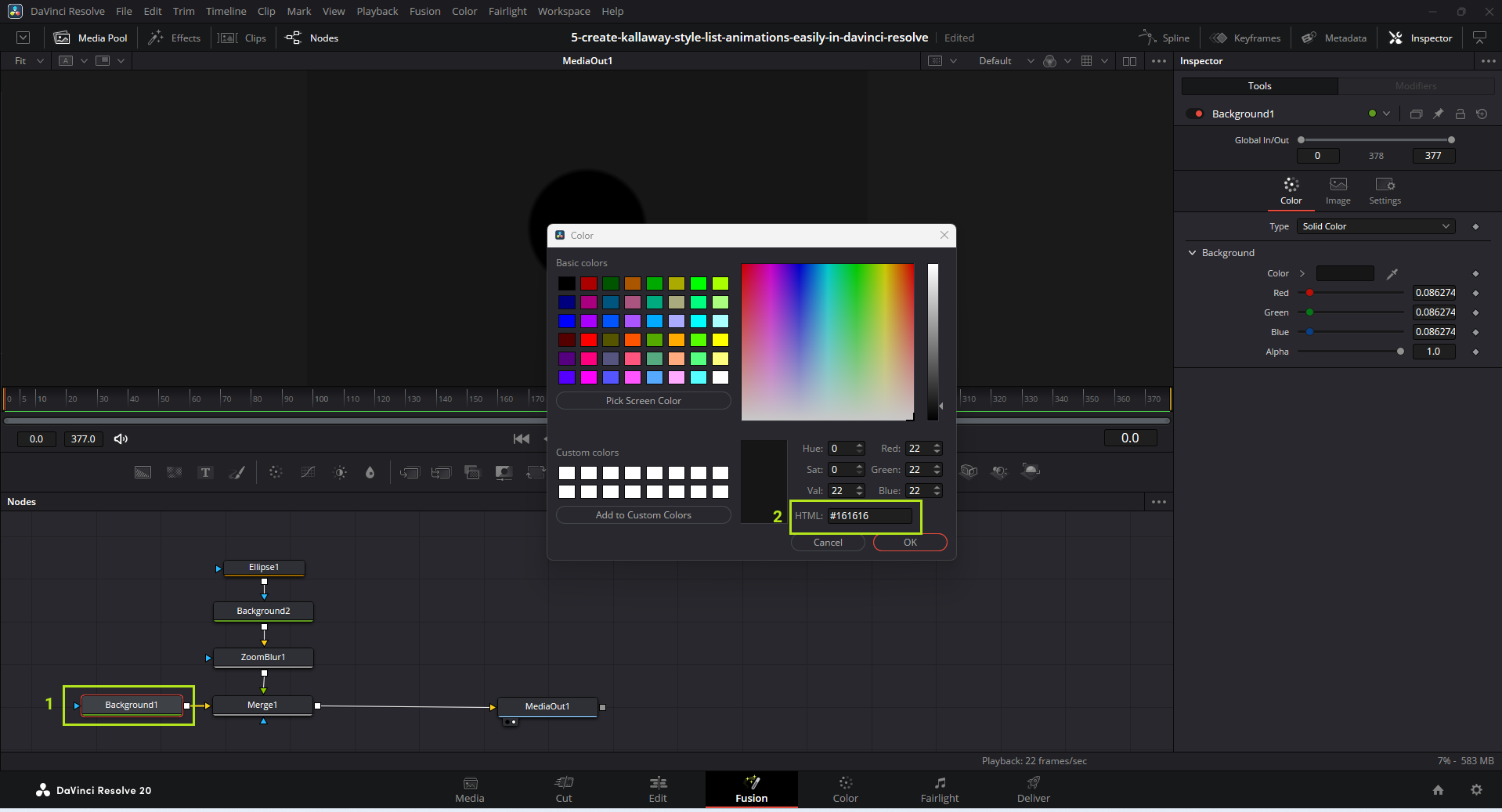Click OK in the Color dialog
The width and height of the screenshot is (1502, 812).
click(x=909, y=543)
